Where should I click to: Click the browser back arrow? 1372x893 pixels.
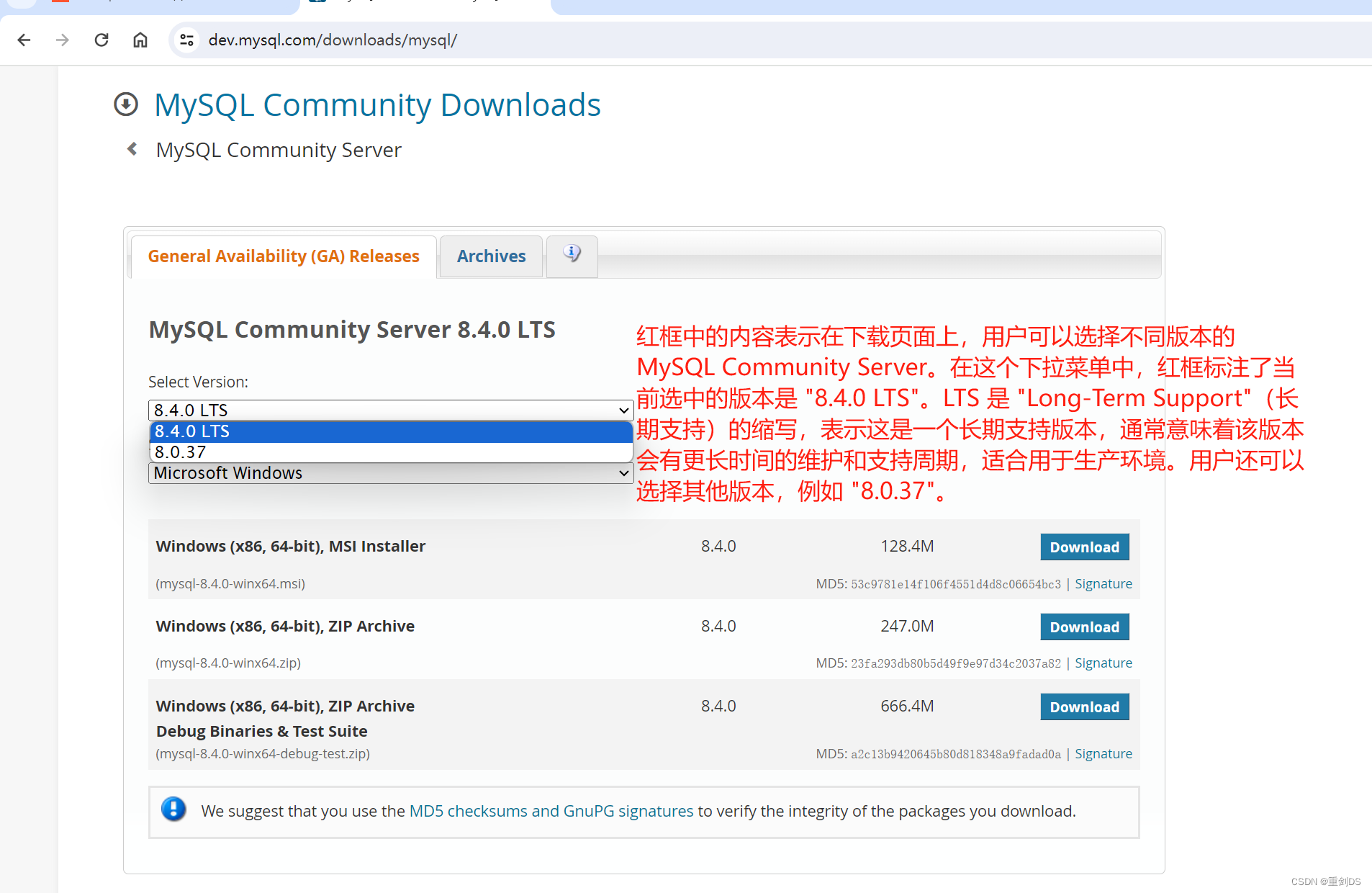click(x=24, y=40)
